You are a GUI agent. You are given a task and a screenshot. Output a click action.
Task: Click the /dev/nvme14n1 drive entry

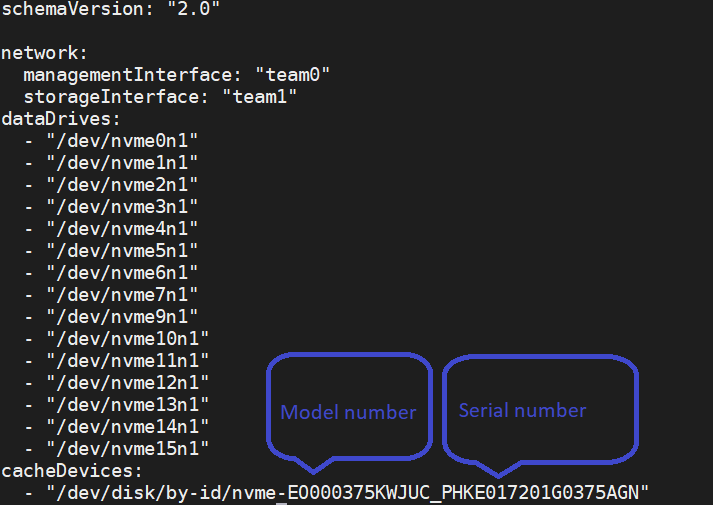[127, 426]
